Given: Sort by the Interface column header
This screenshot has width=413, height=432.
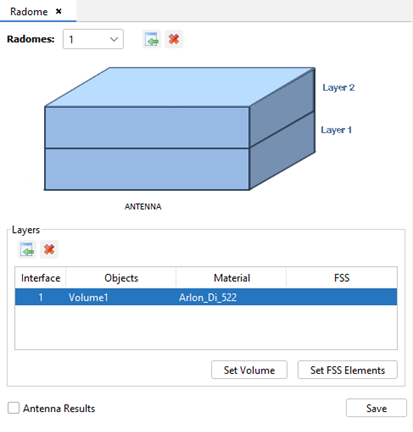Looking at the screenshot, I should coord(40,278).
